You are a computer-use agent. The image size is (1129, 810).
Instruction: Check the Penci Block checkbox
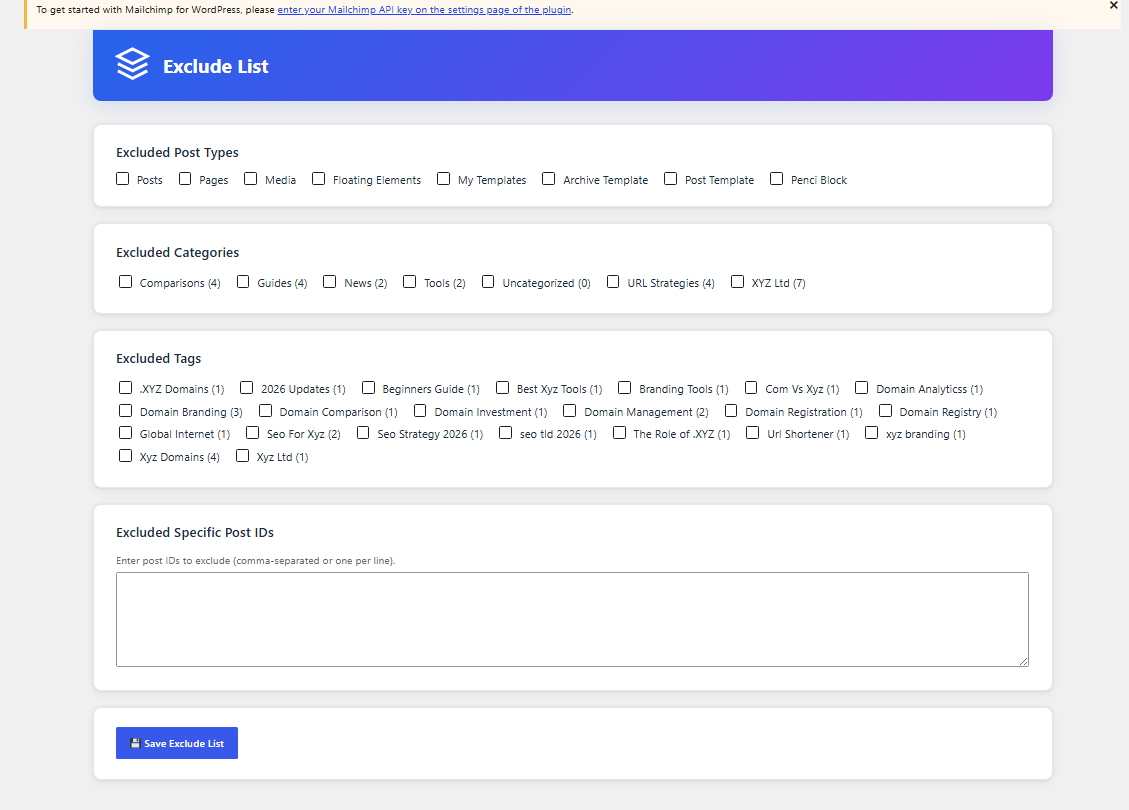coord(776,179)
